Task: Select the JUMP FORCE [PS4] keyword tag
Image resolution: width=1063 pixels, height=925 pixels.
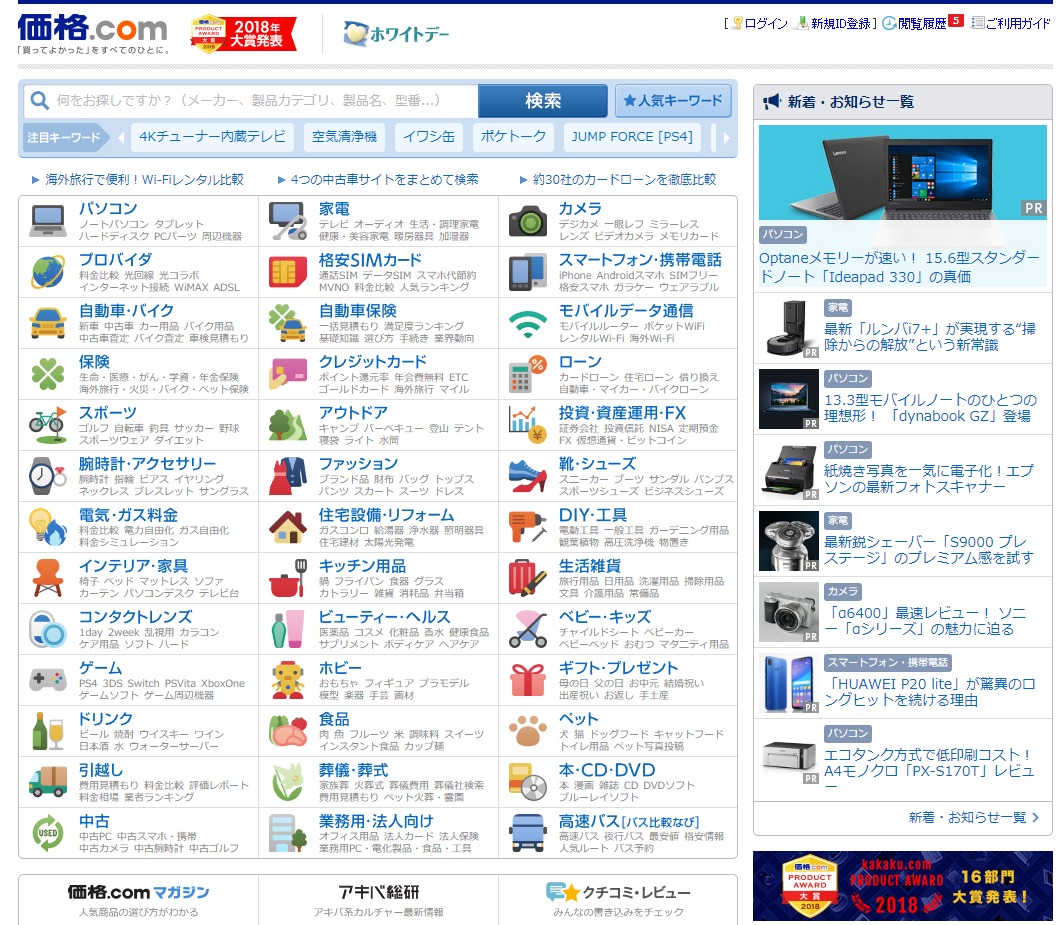Action: coord(631,137)
